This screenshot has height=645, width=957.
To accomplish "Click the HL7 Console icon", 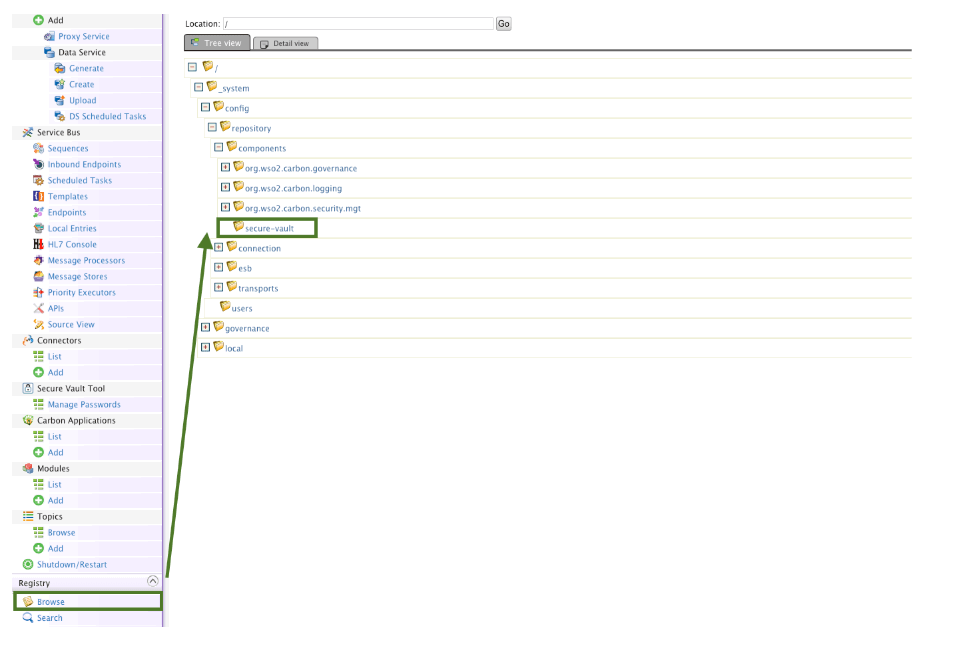I will click(x=39, y=245).
